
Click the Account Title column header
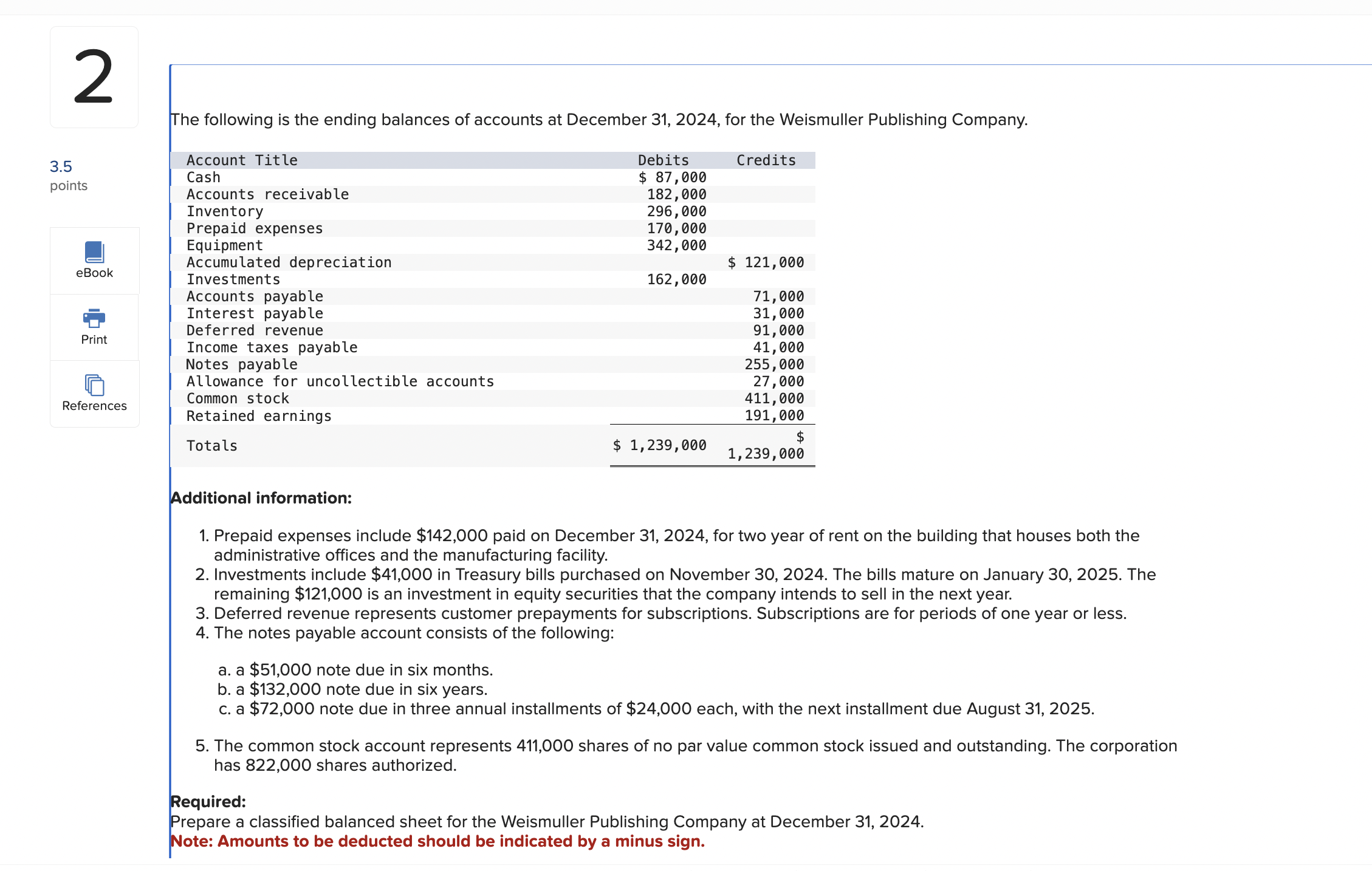[242, 160]
